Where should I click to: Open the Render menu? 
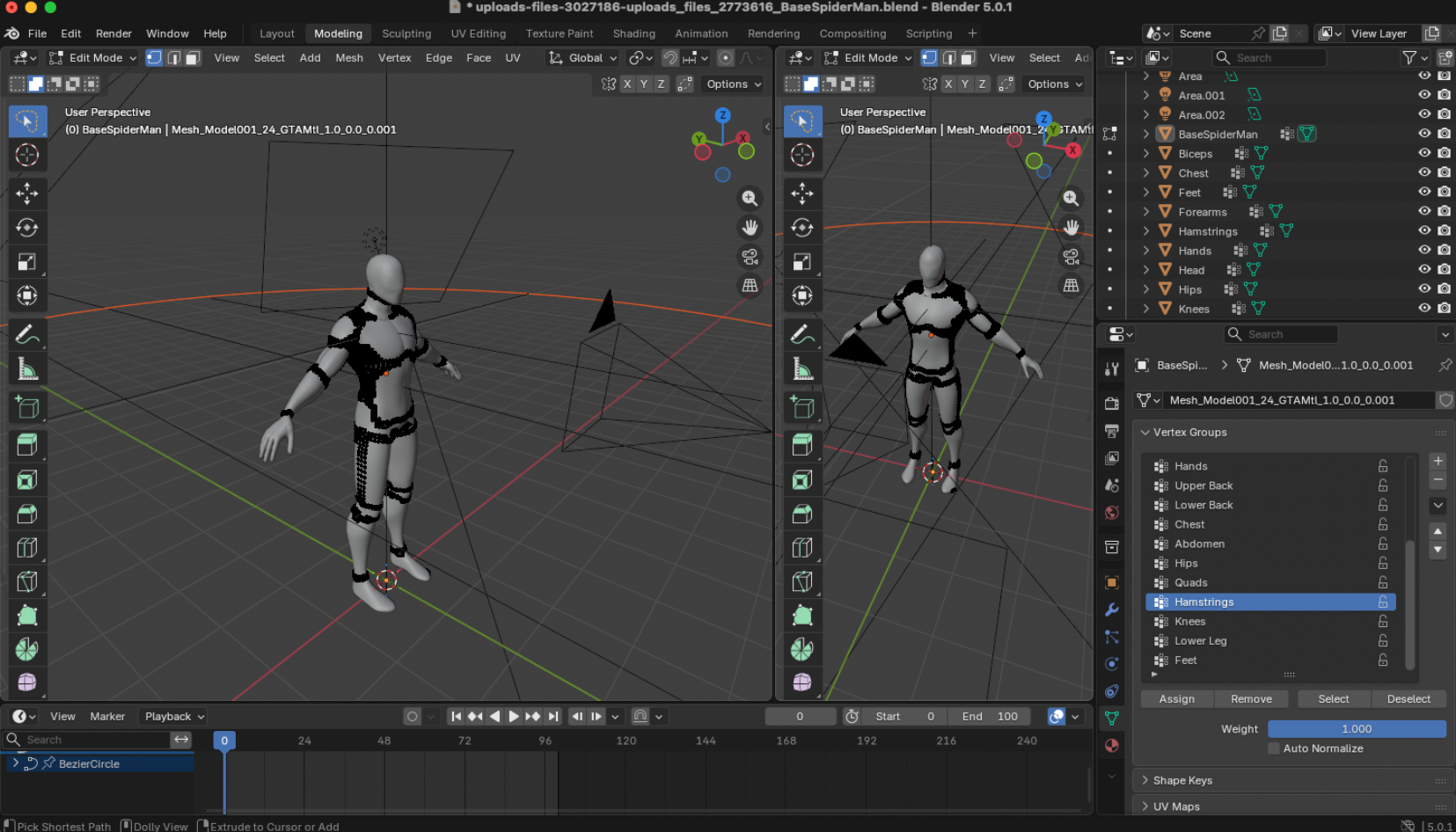[x=113, y=33]
